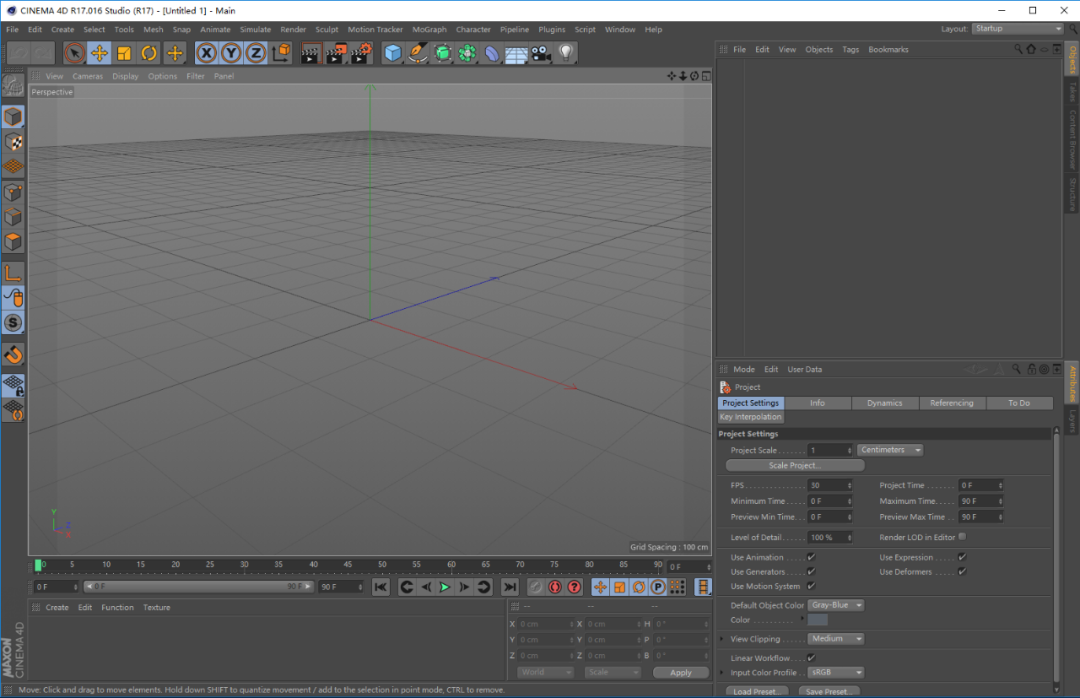
Task: Click the Scale Project button
Action: pos(795,466)
